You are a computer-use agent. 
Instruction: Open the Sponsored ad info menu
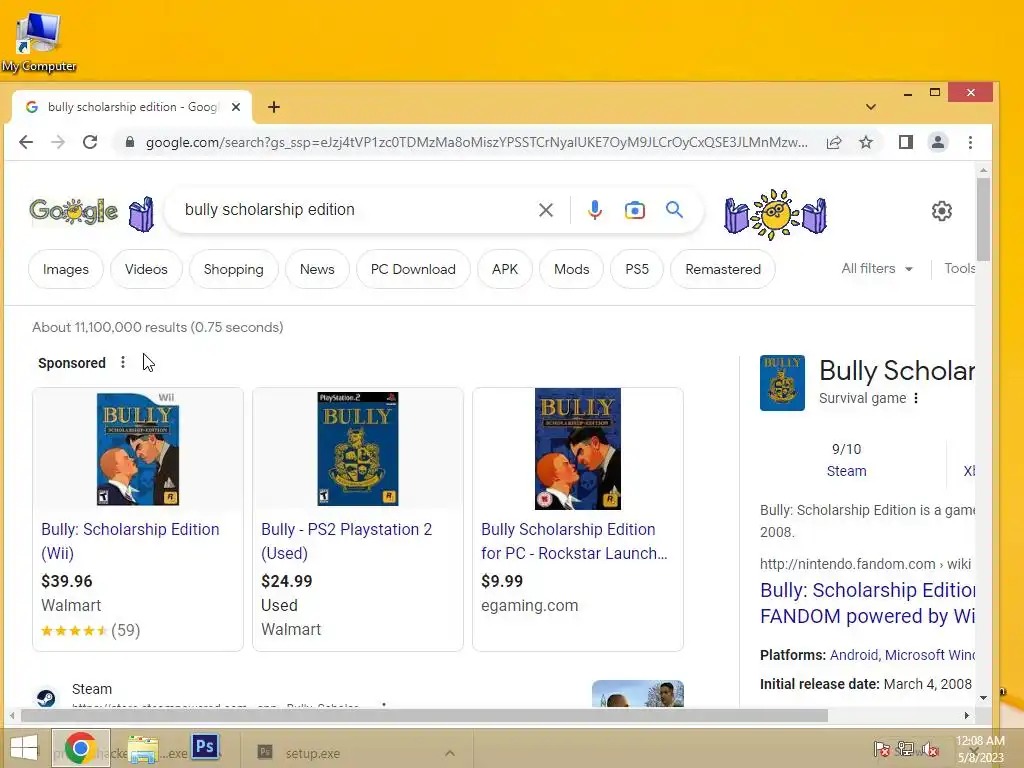tap(123, 362)
